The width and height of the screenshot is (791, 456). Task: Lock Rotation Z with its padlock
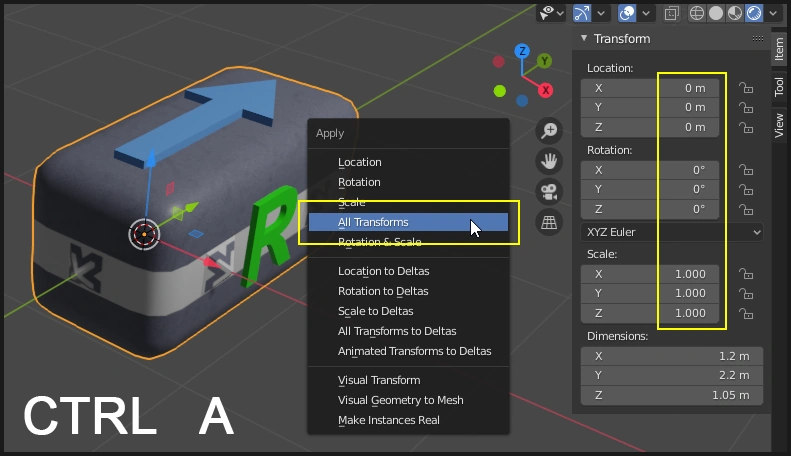point(746,209)
